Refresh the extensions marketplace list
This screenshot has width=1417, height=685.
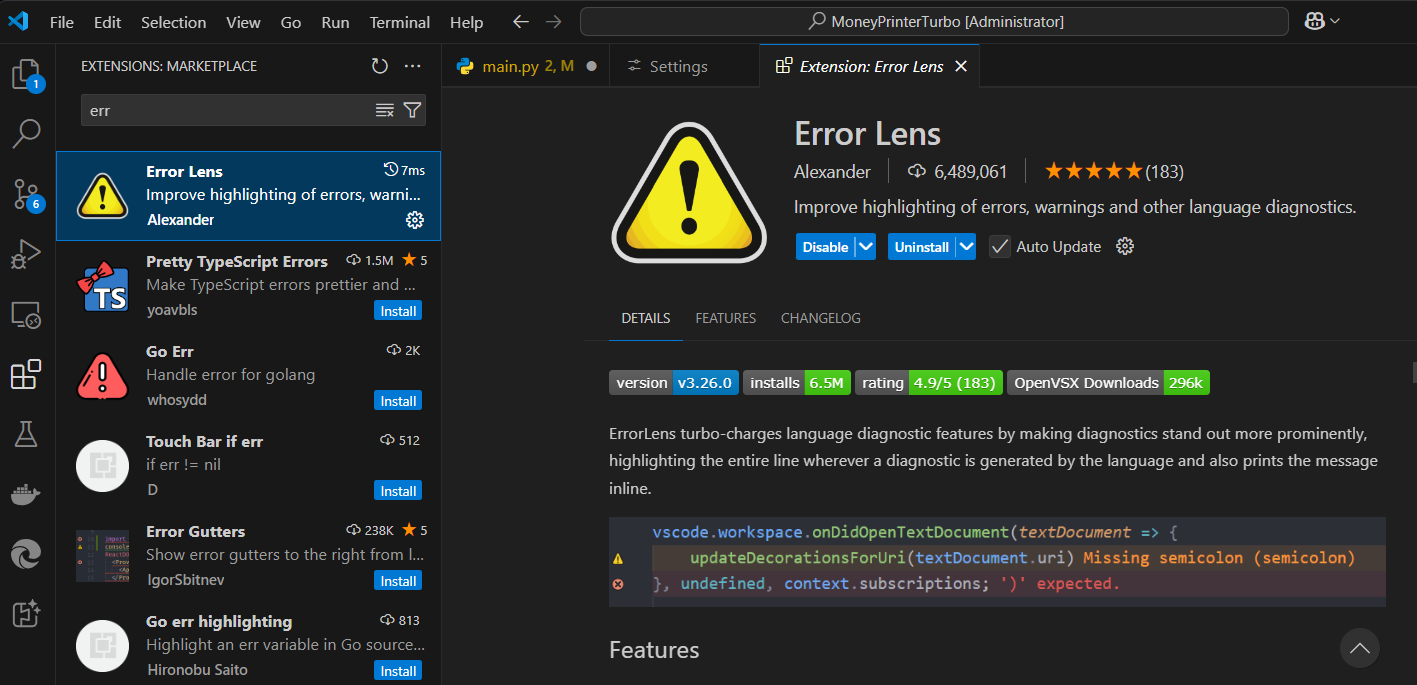[379, 66]
